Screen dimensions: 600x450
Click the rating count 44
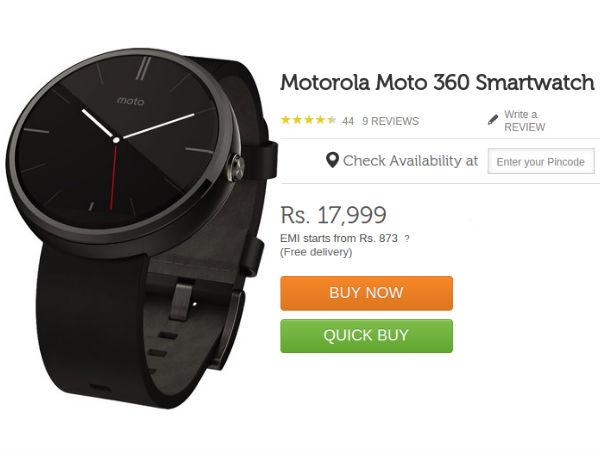pos(348,122)
